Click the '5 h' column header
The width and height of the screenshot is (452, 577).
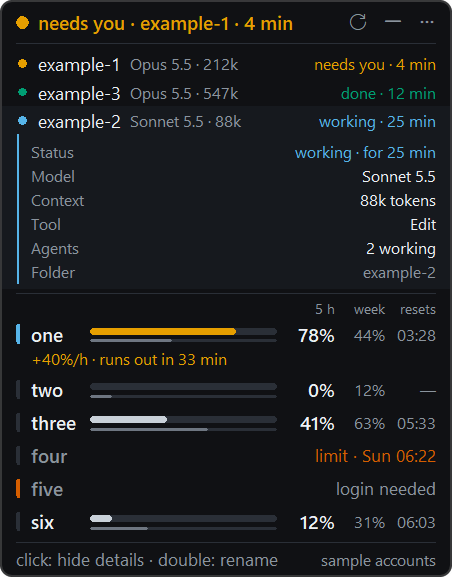pos(325,309)
